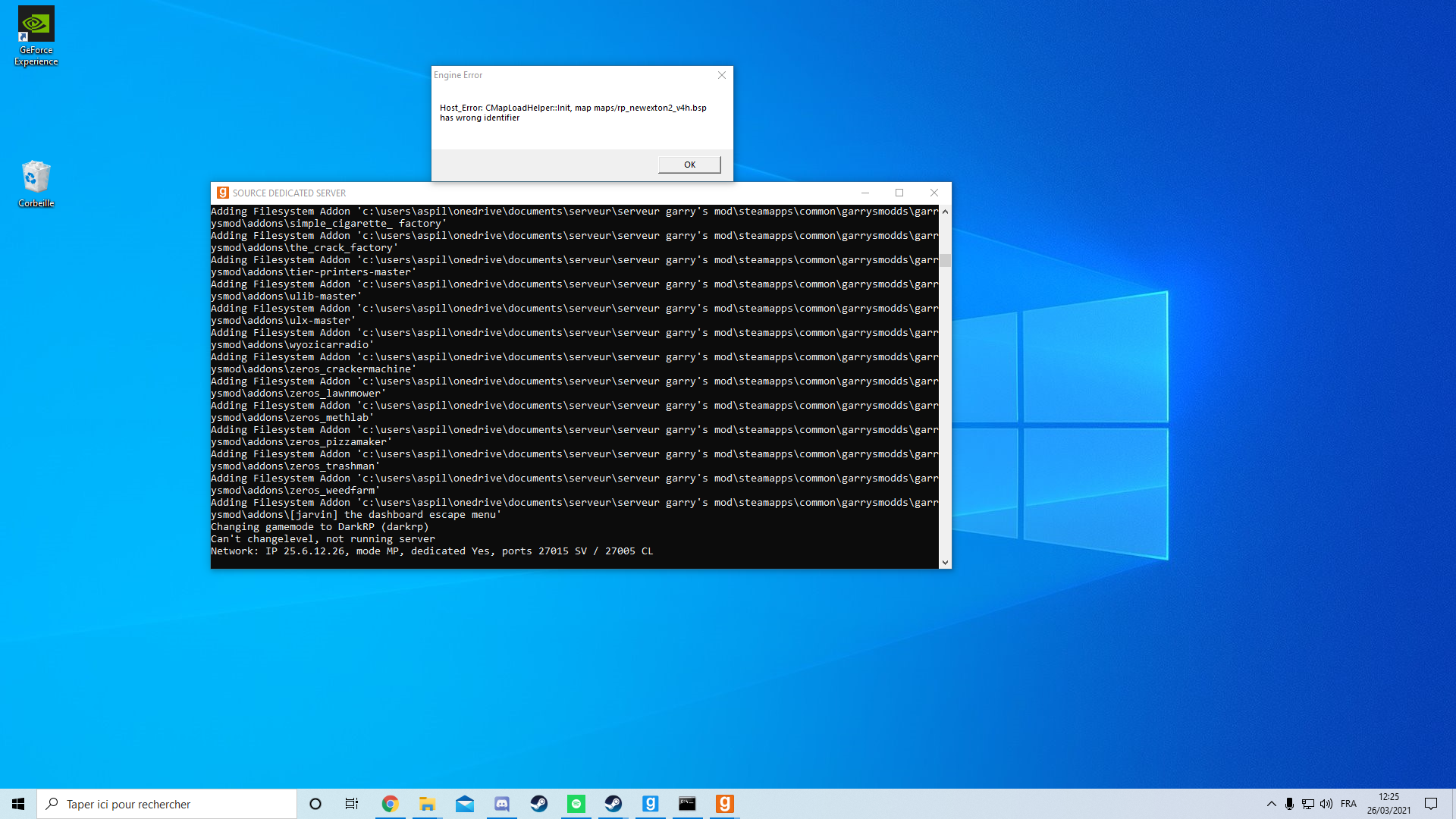Open Task View on the taskbar

tap(352, 804)
